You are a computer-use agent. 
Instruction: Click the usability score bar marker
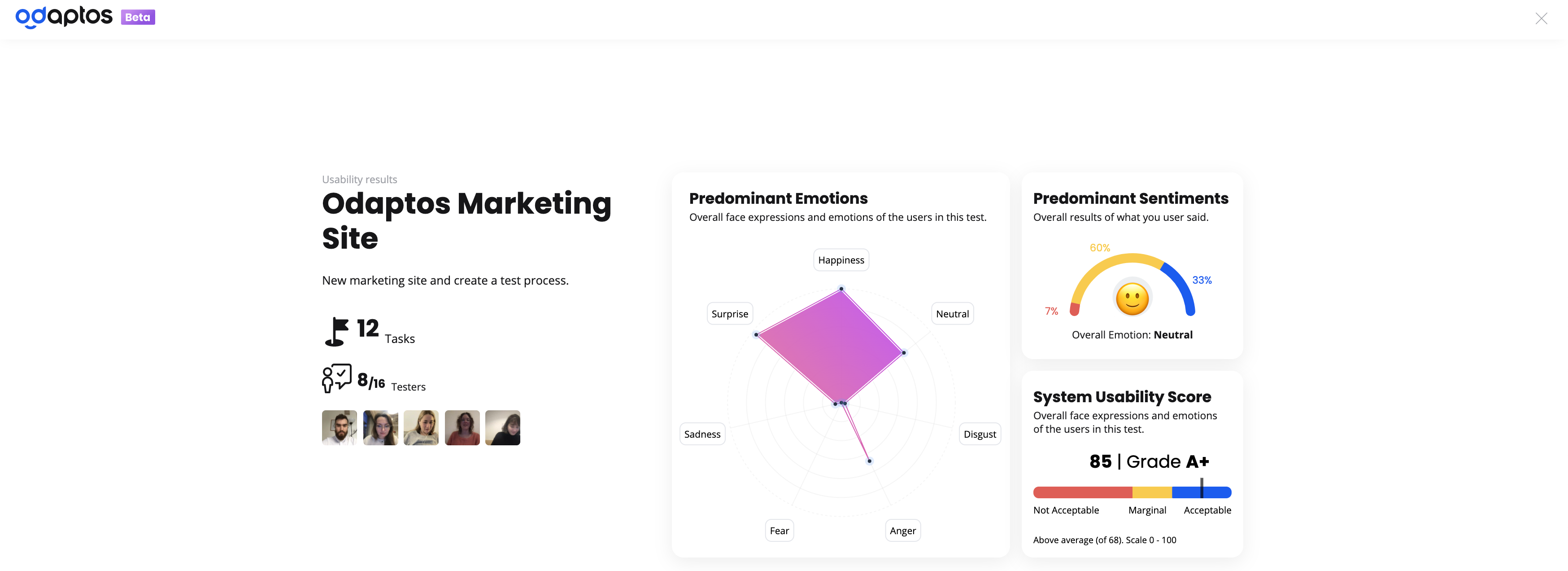tap(1202, 488)
